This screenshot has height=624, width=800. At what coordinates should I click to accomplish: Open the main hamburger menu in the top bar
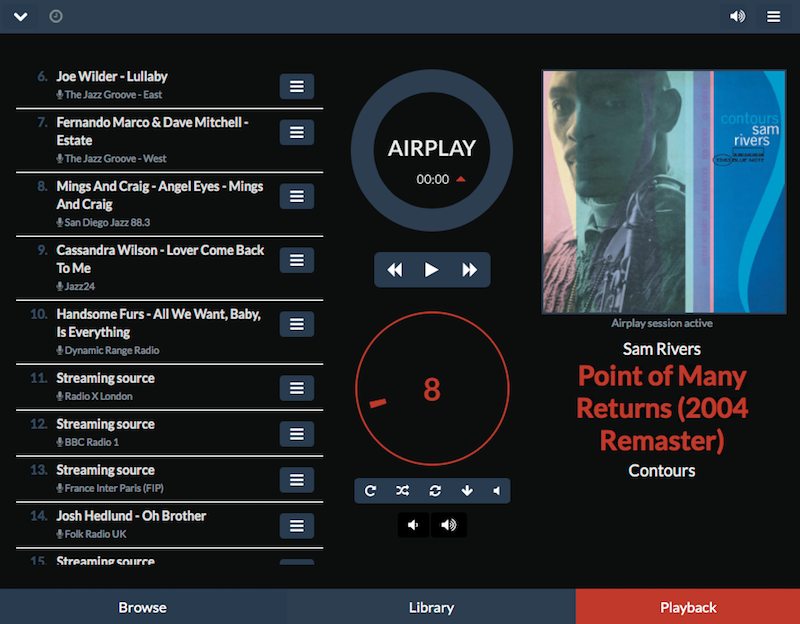click(x=773, y=16)
